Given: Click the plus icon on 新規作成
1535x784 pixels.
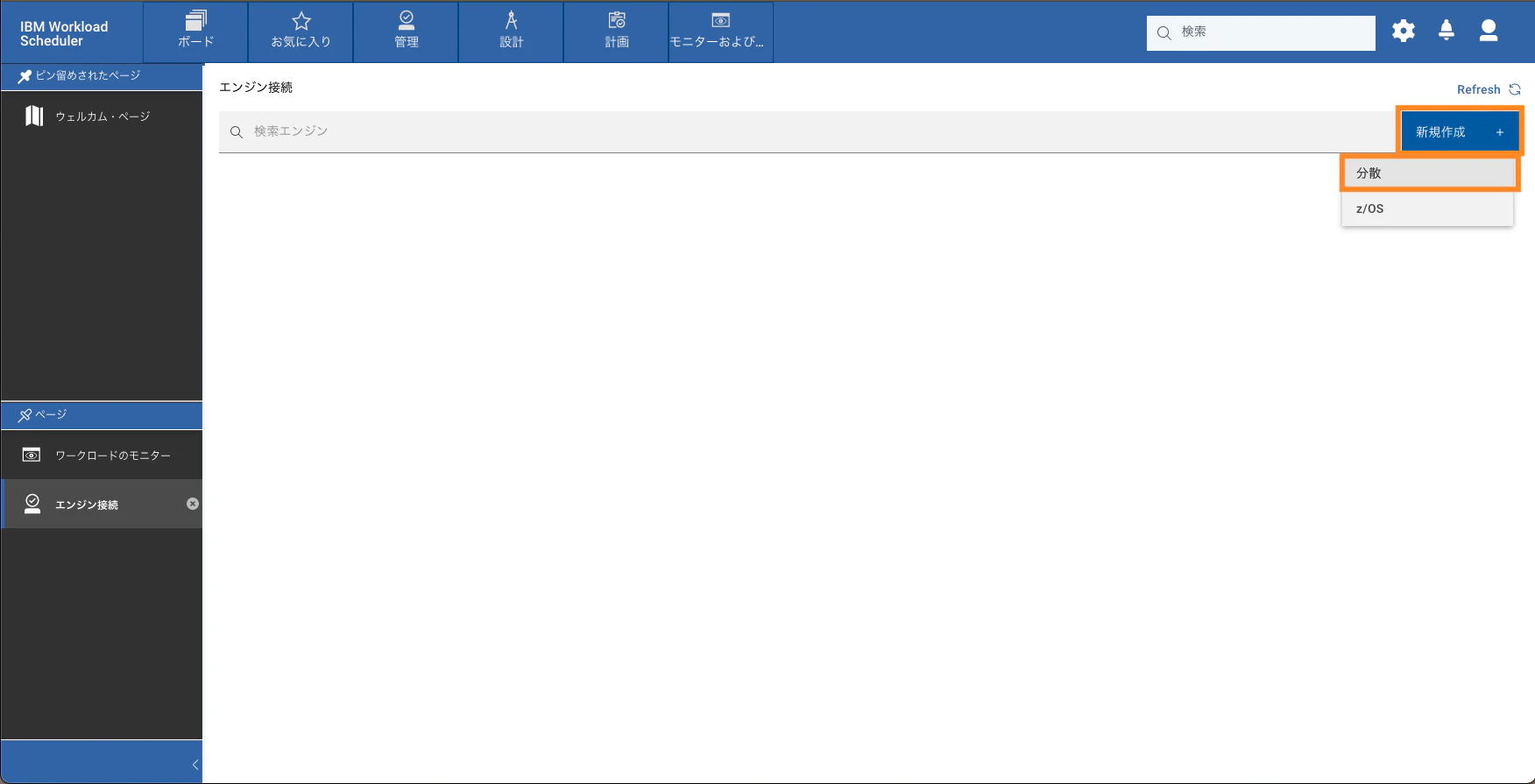Looking at the screenshot, I should 1500,132.
